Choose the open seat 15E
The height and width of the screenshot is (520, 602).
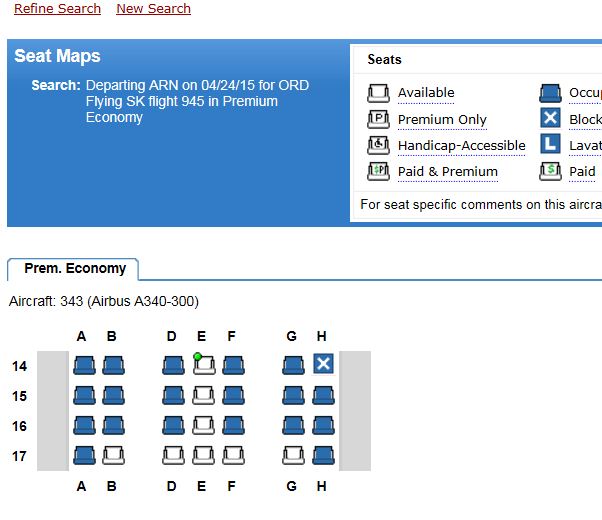click(203, 396)
